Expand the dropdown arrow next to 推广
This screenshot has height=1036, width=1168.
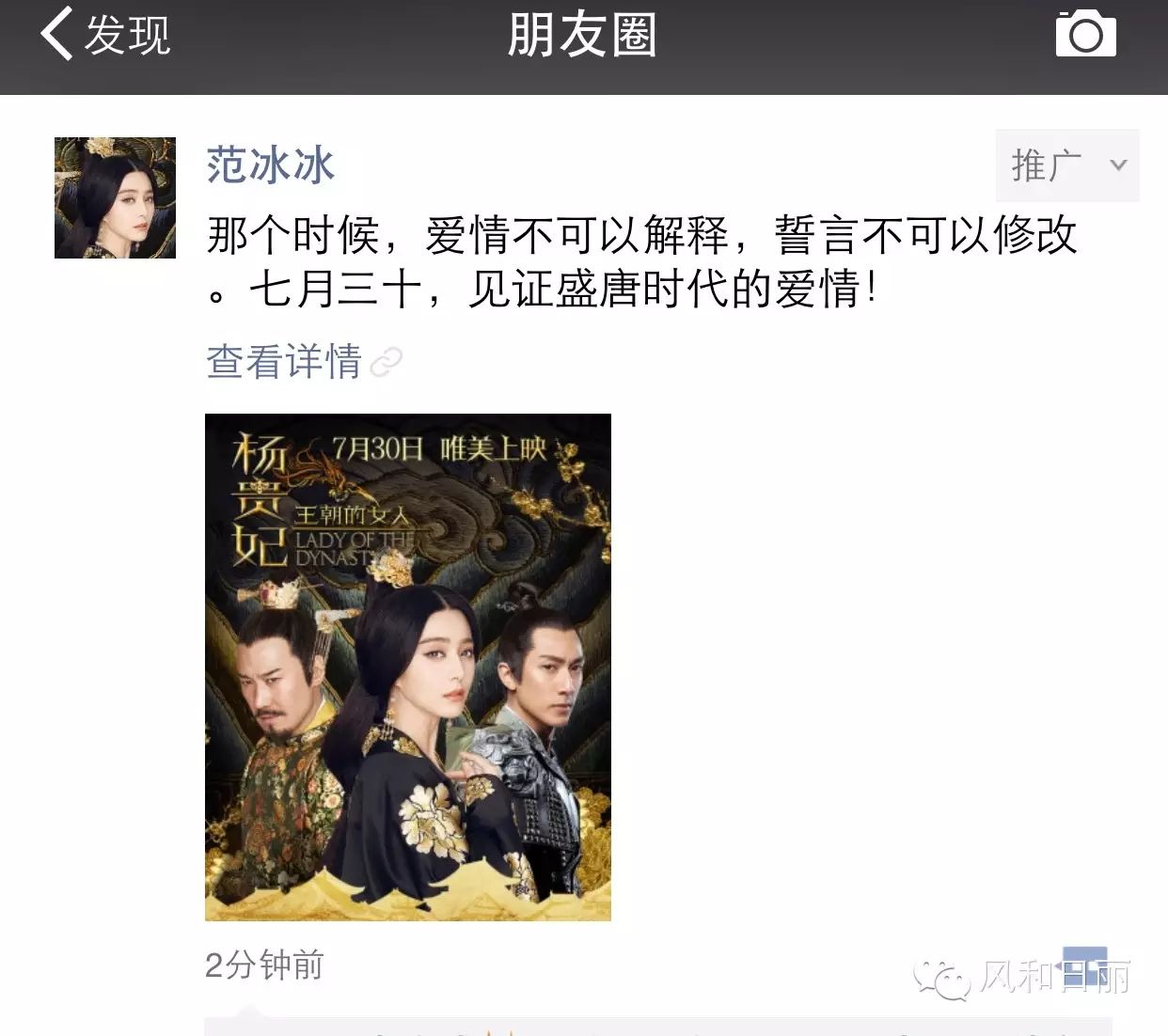click(x=1117, y=165)
